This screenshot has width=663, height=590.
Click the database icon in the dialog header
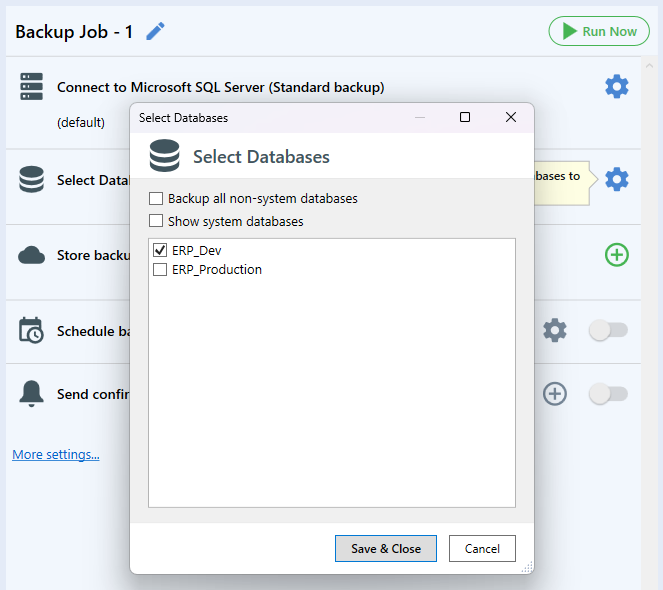pyautogui.click(x=164, y=156)
